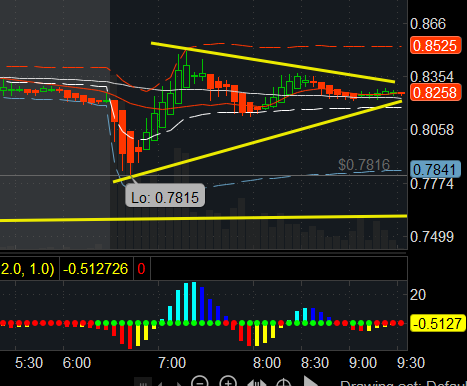The width and height of the screenshot is (467, 386).
Task: Click the longest red histogram bar near 6:30
Action: [x=130, y=336]
